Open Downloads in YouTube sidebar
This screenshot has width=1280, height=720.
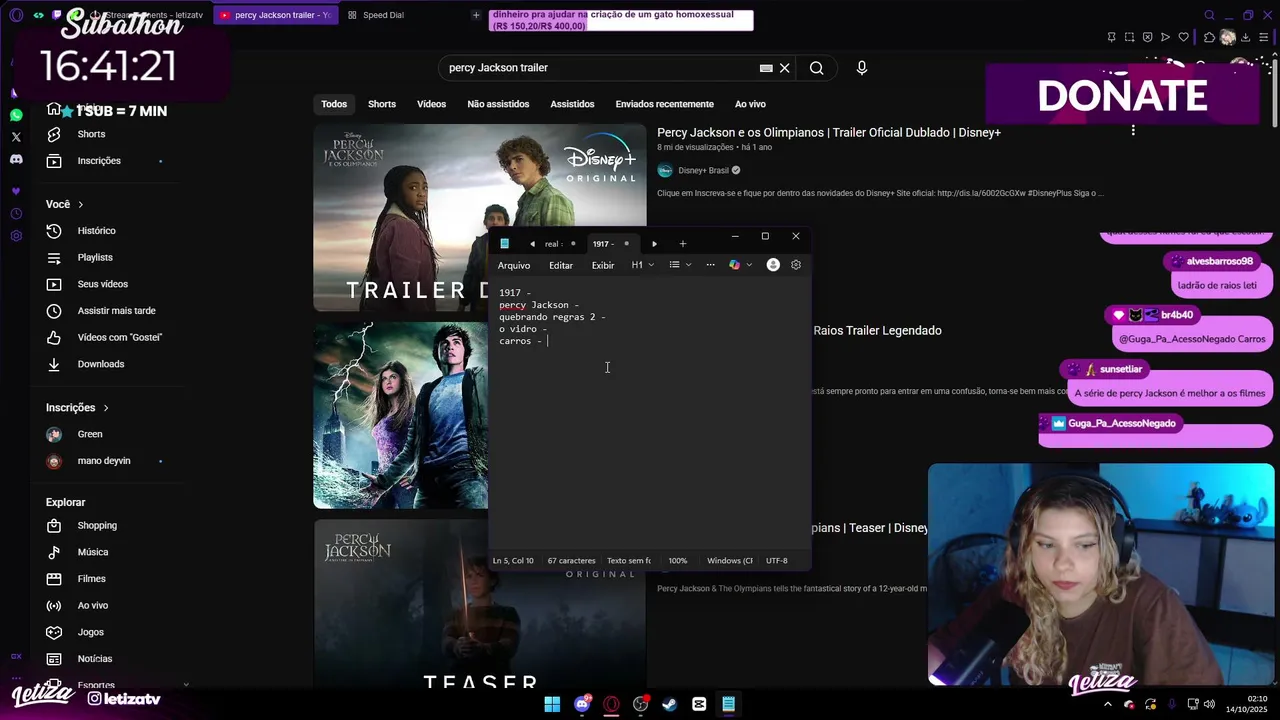coord(100,364)
